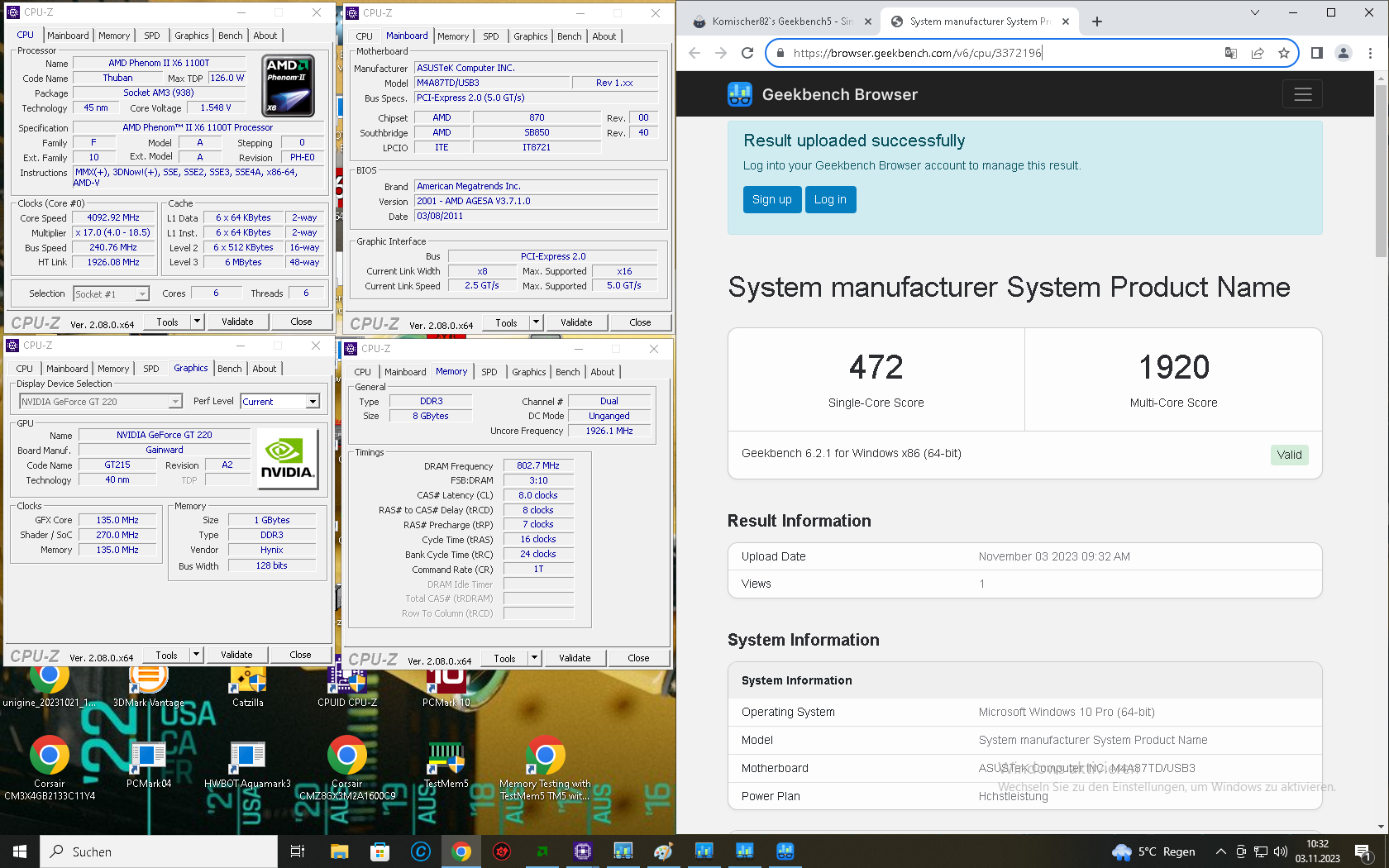1389x868 pixels.
Task: Open Task View in the taskbar
Action: click(x=298, y=851)
